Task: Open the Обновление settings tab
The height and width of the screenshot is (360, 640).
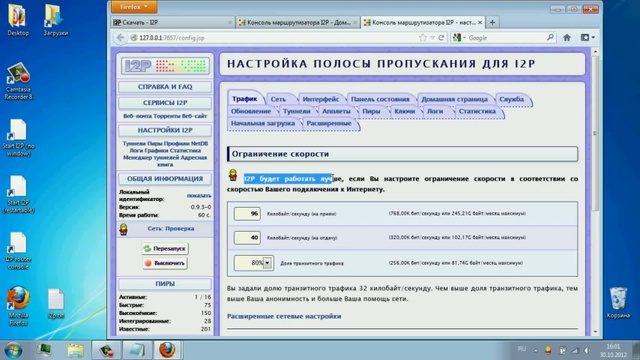Action: 251,111
